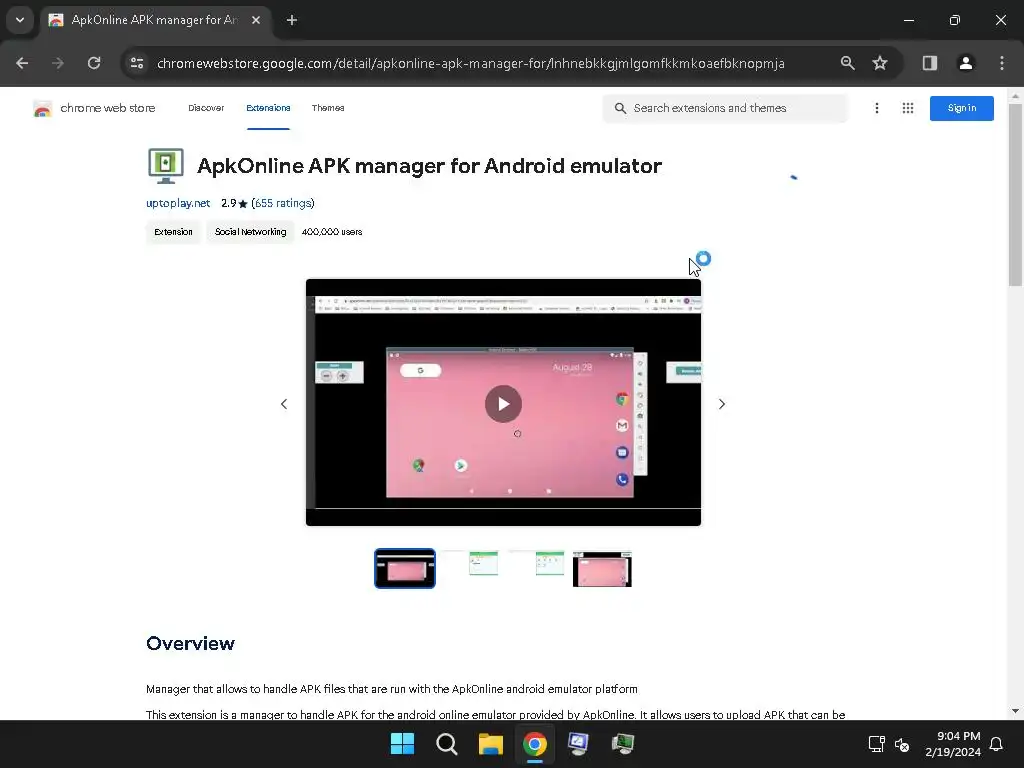Viewport: 1024px width, 768px height.
Task: Open File Explorer from the taskbar
Action: [x=490, y=744]
